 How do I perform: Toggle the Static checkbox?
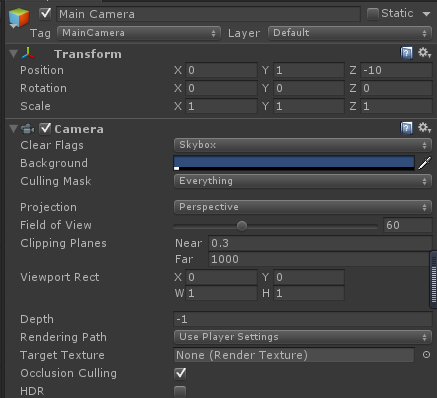coord(372,14)
